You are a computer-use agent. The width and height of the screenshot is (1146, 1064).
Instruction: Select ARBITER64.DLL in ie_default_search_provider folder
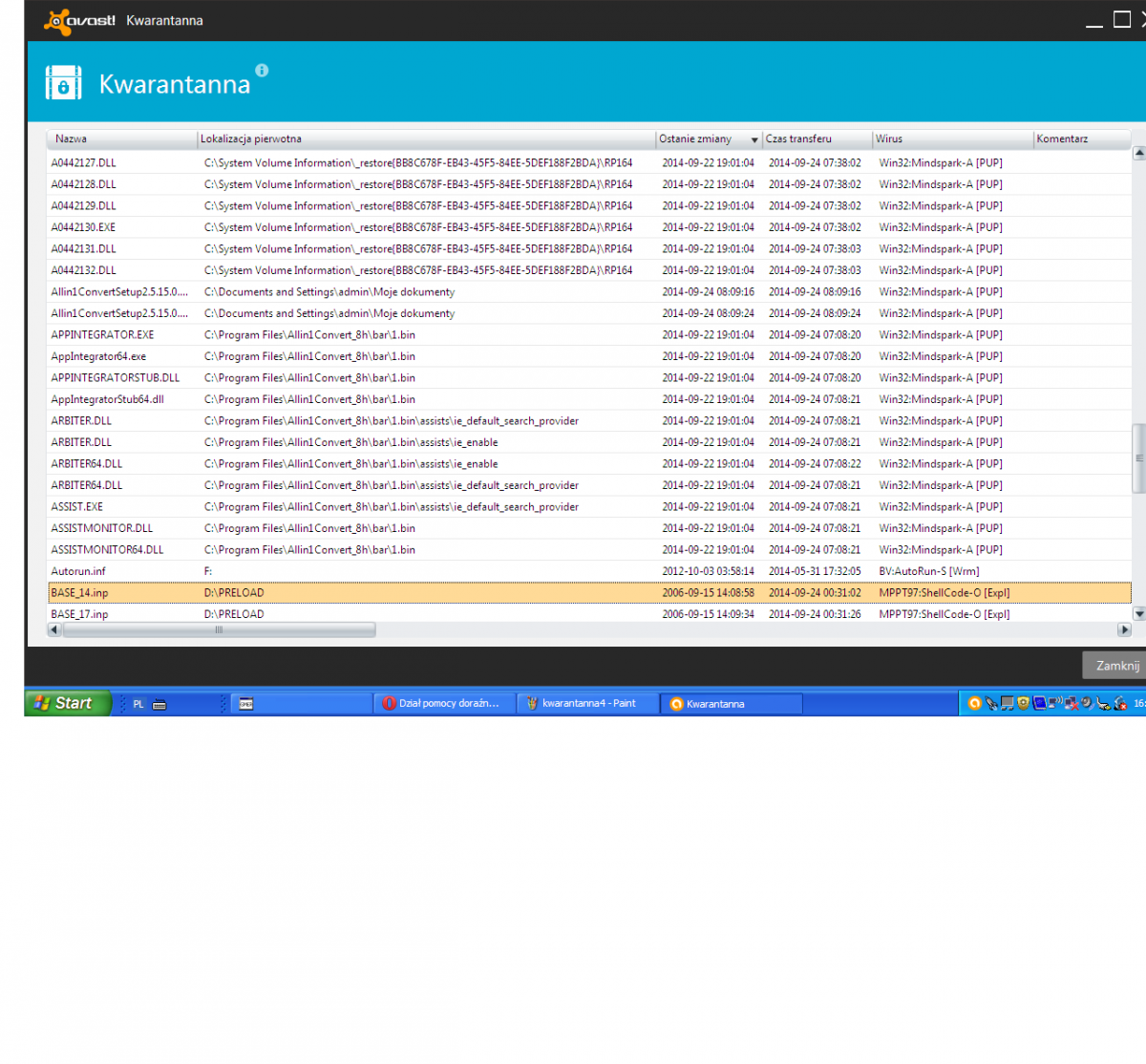[589, 485]
